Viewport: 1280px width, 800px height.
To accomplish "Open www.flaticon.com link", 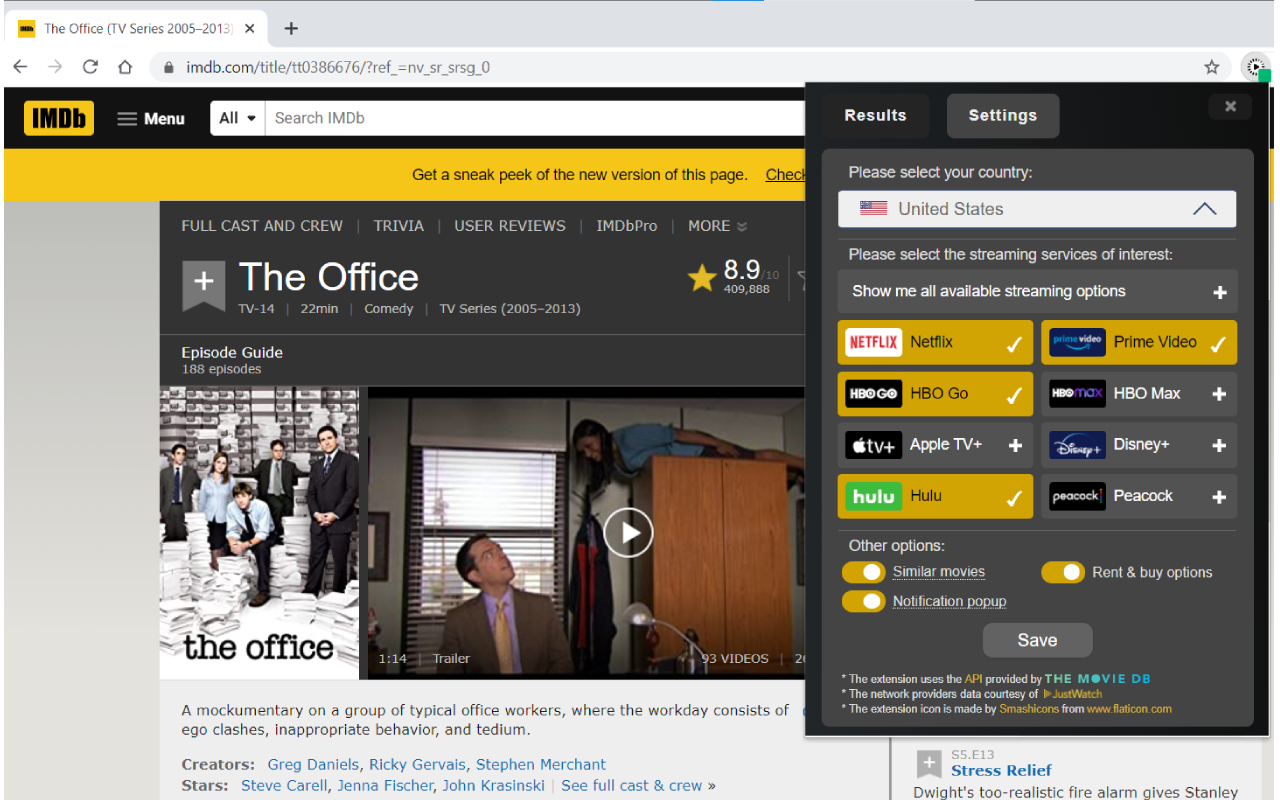I will coord(1129,708).
